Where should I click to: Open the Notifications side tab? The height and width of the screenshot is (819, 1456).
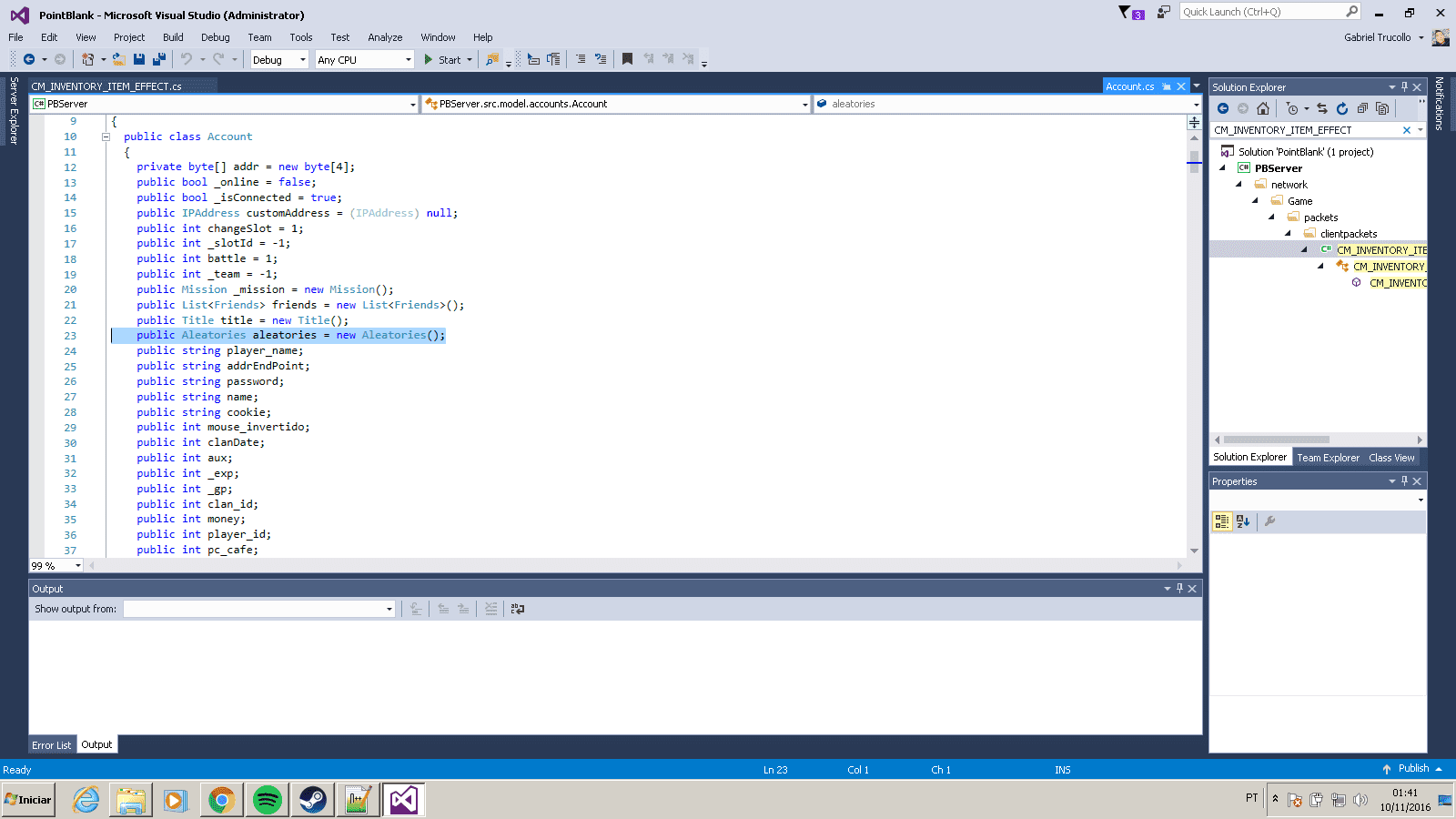coord(1439,104)
